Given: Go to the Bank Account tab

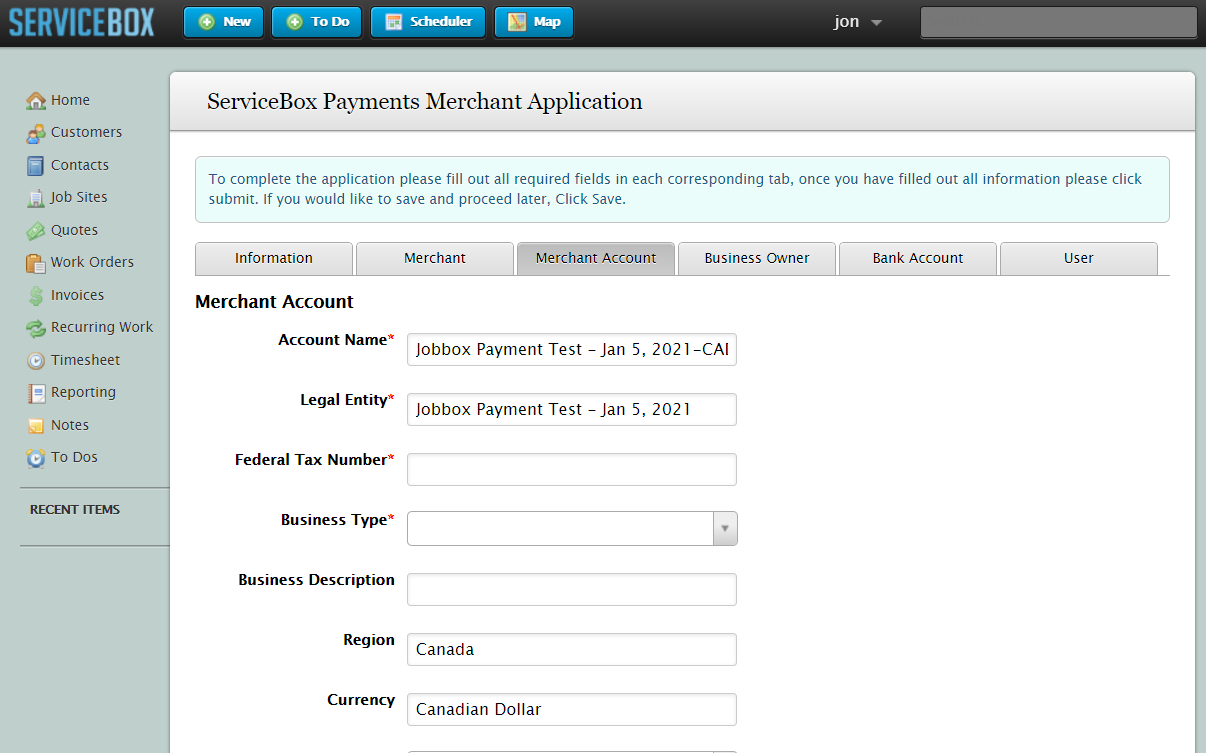Looking at the screenshot, I should coord(918,258).
